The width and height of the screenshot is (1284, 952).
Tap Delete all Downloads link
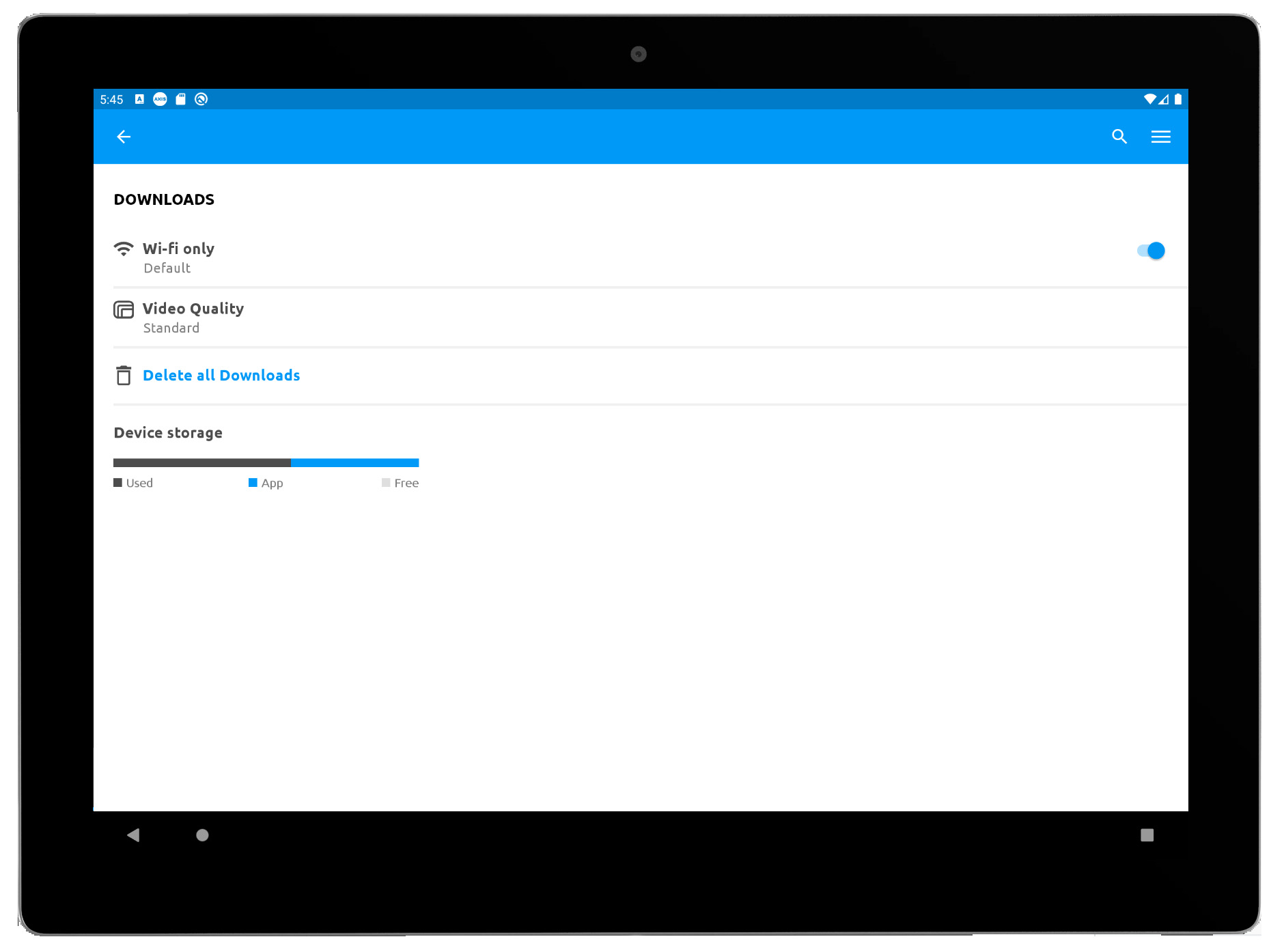point(221,376)
